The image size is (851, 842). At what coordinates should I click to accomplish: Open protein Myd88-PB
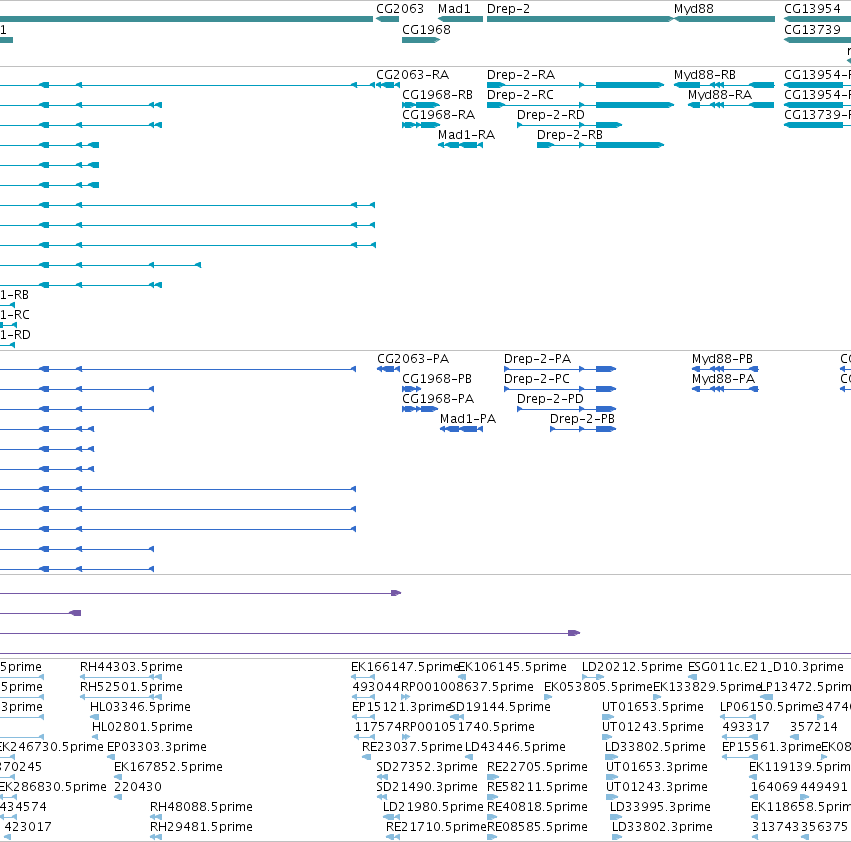click(722, 359)
